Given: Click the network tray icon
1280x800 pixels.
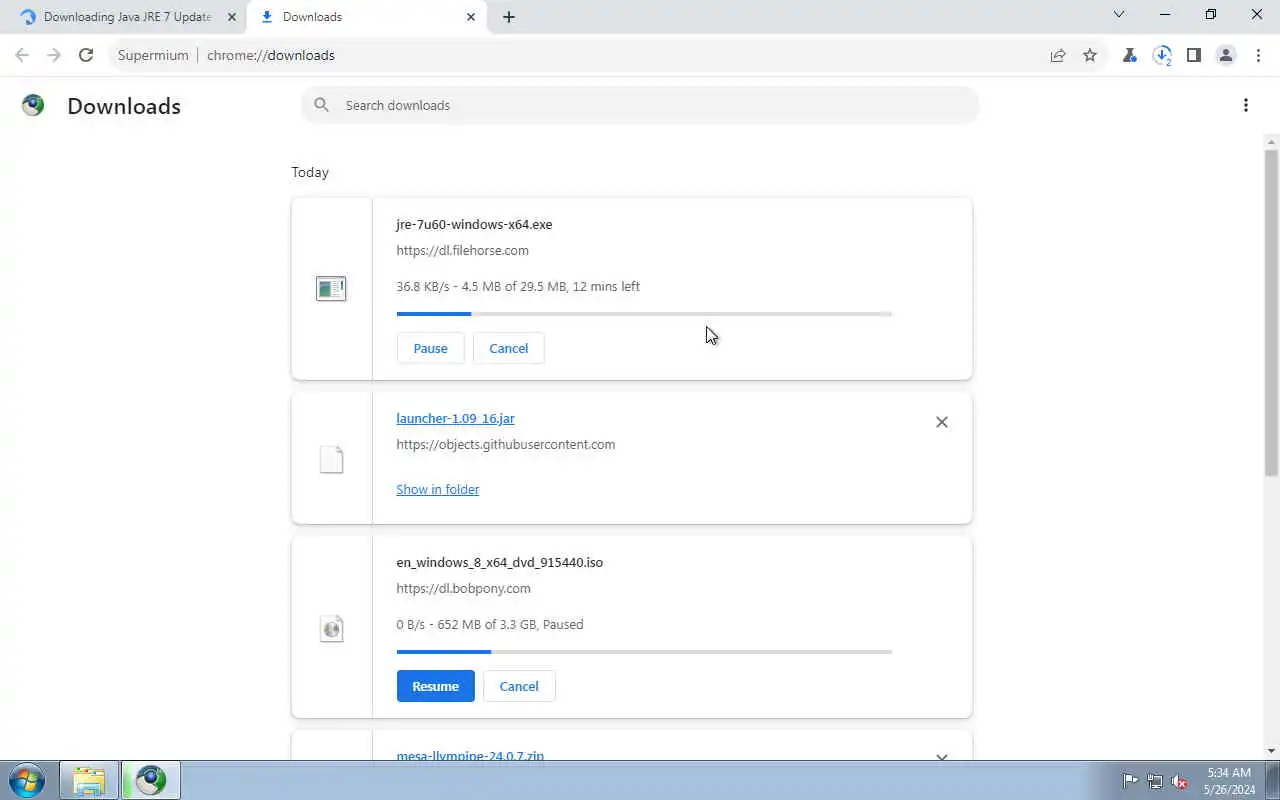Looking at the screenshot, I should tap(1155, 781).
